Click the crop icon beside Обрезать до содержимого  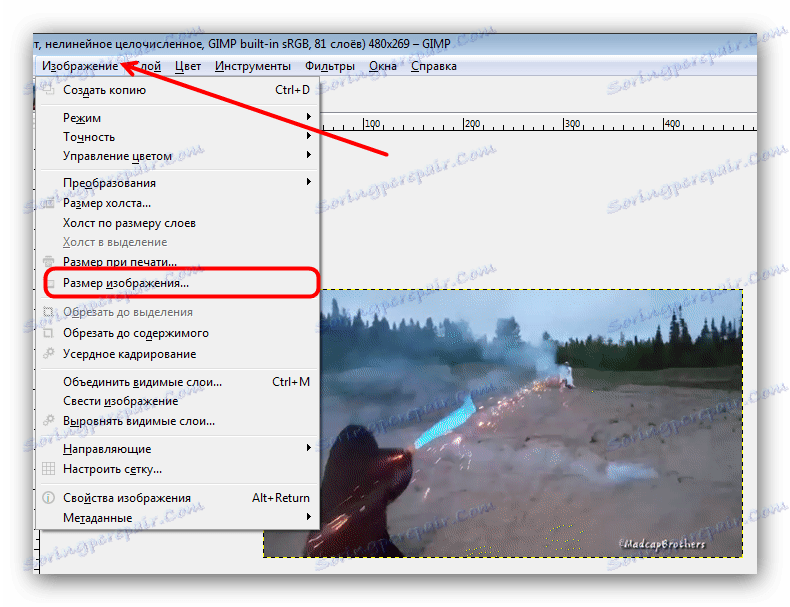coord(48,332)
